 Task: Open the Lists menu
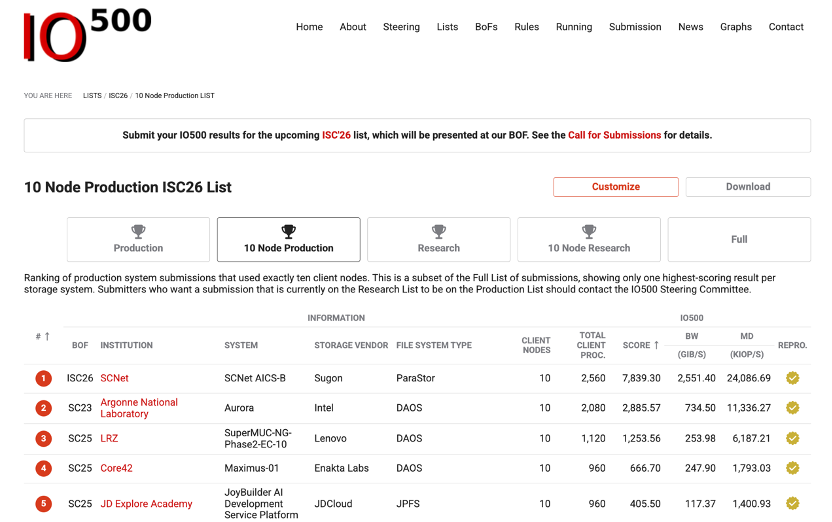[x=447, y=27]
